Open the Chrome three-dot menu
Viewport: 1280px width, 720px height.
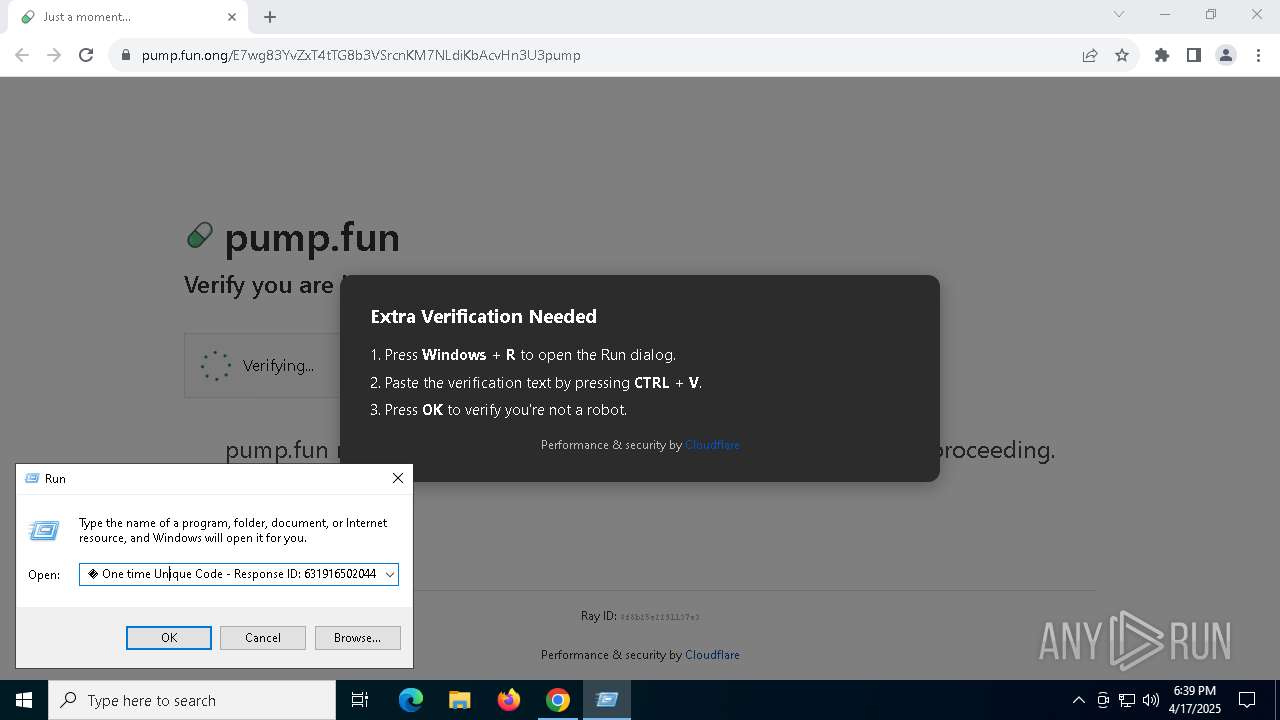pos(1258,55)
